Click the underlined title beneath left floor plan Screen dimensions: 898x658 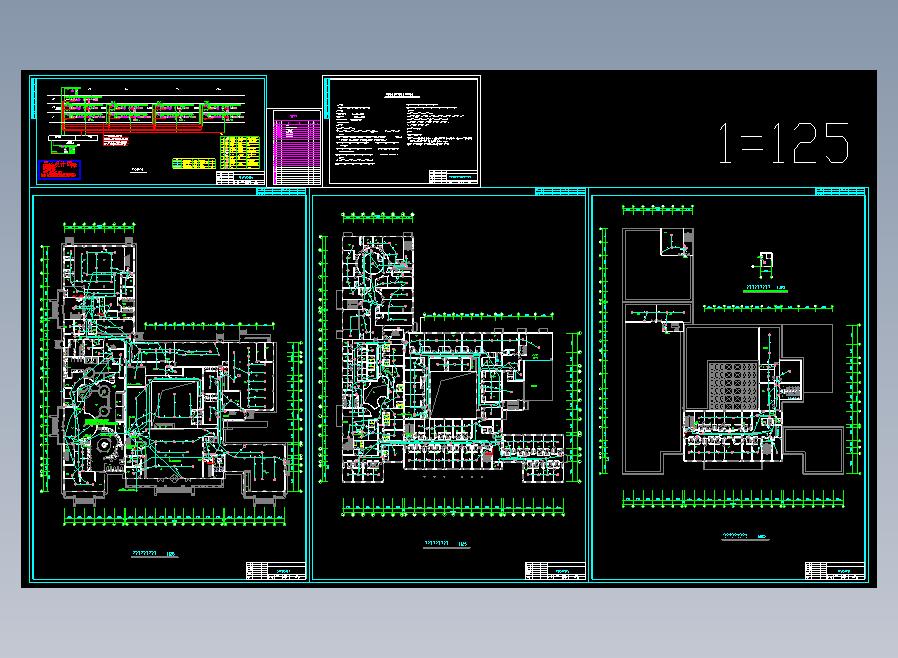pyautogui.click(x=155, y=554)
